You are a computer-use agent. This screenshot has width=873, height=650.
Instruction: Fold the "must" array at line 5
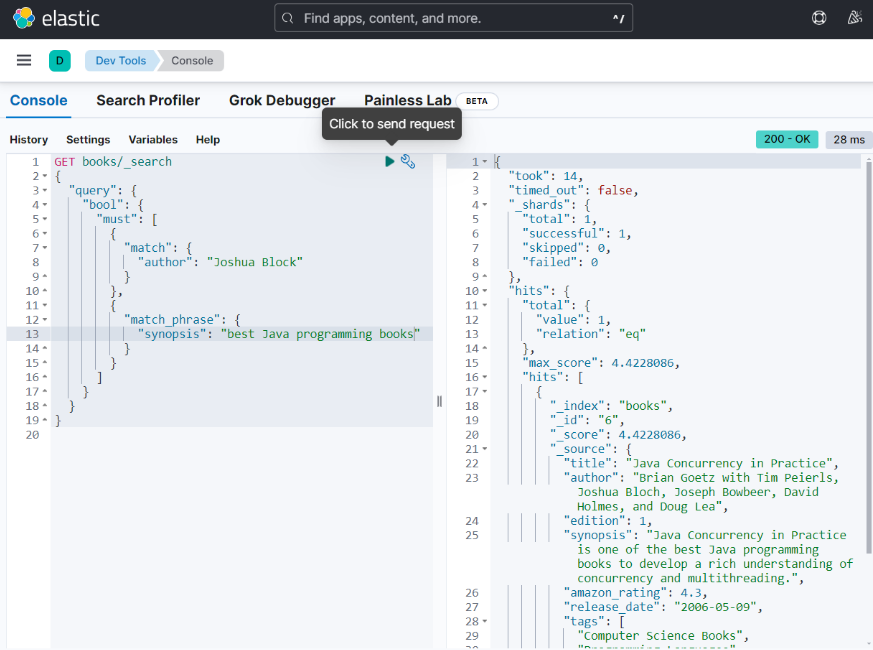tap(45, 219)
